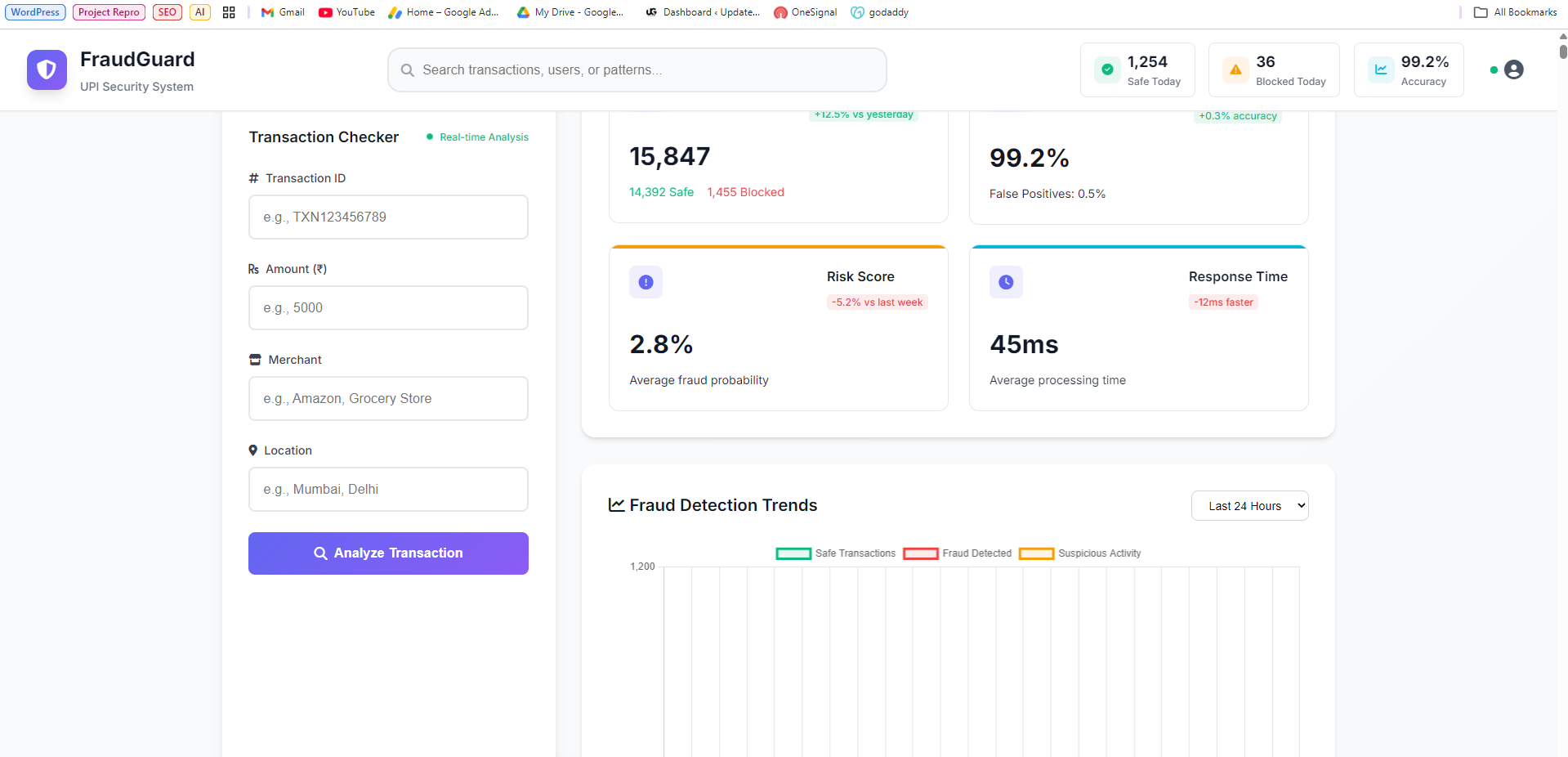Image resolution: width=1568 pixels, height=757 pixels.
Task: Click the FraudGuard shield logo
Action: (47, 69)
